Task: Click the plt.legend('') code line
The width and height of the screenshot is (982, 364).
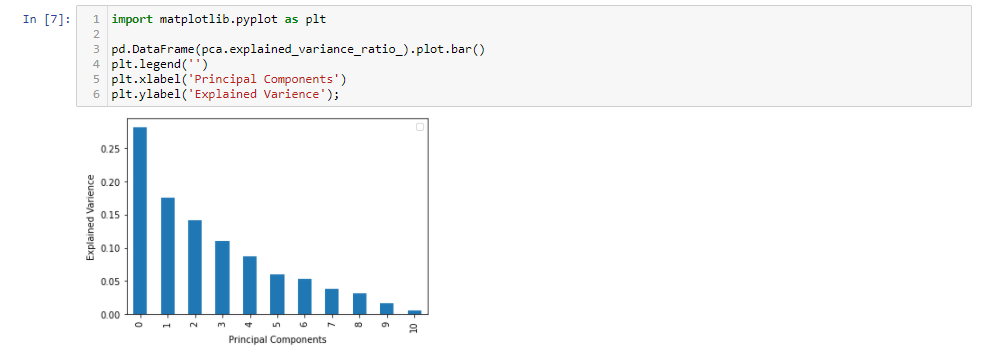Action: pyautogui.click(x=160, y=64)
